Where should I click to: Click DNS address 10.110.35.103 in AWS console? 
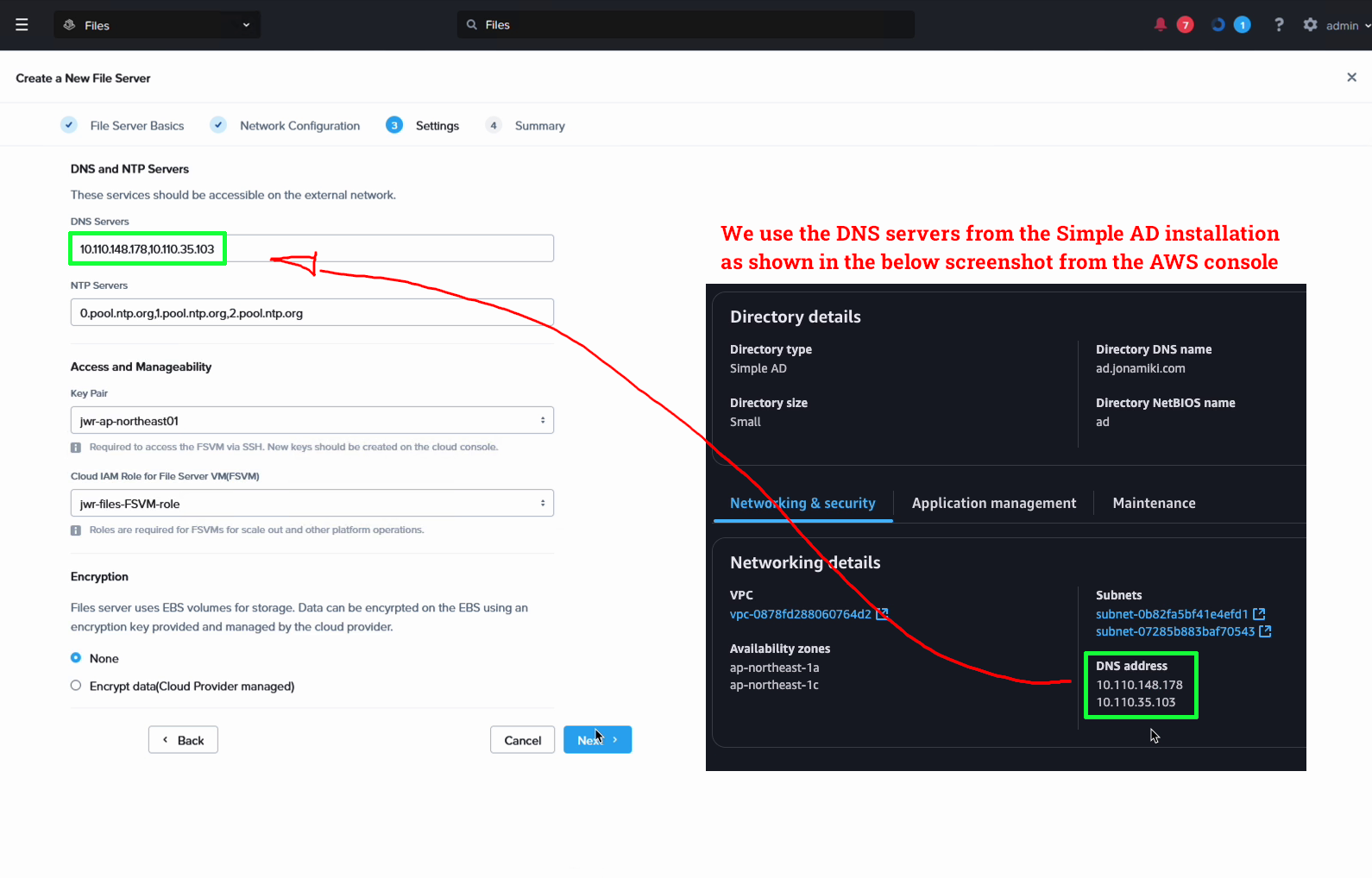pos(1136,702)
